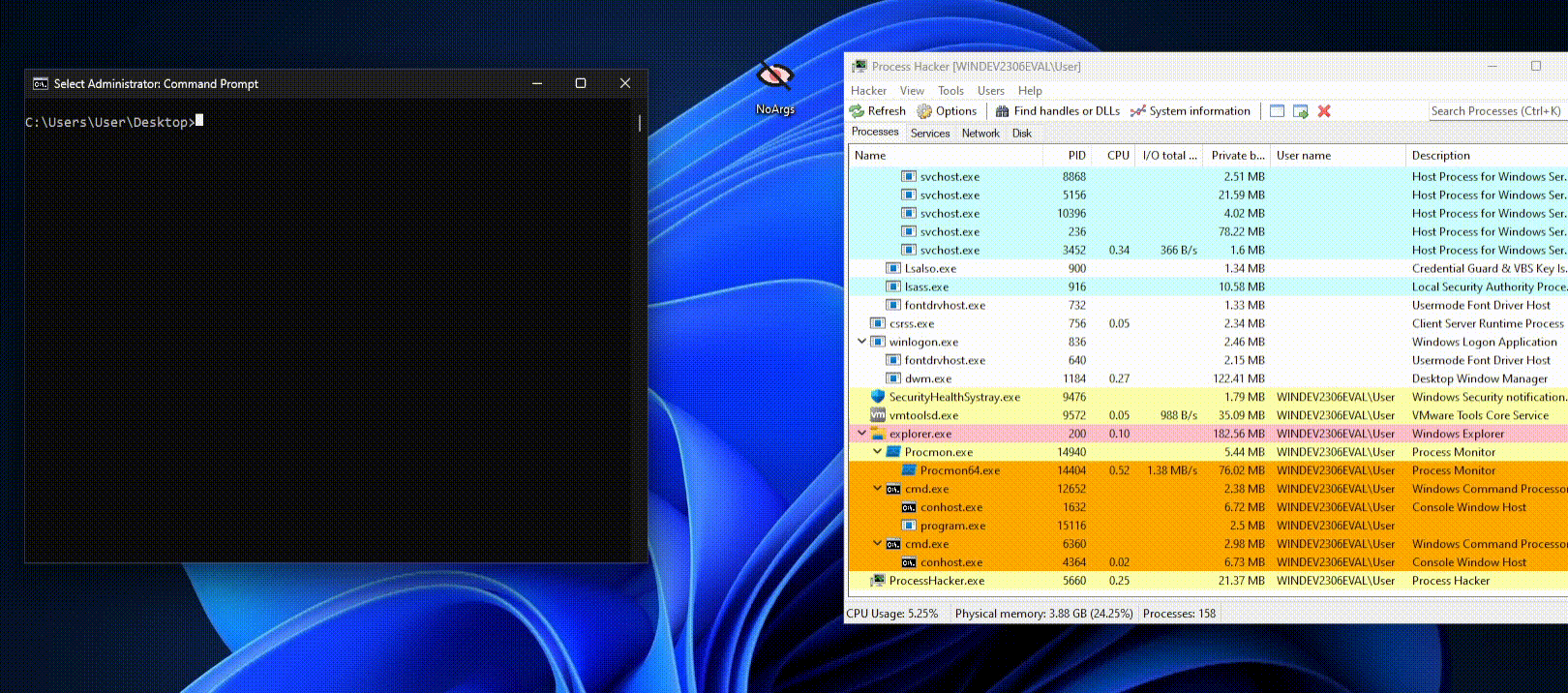Image resolution: width=1568 pixels, height=693 pixels.
Task: Sort by the Description column header
Action: (1487, 156)
